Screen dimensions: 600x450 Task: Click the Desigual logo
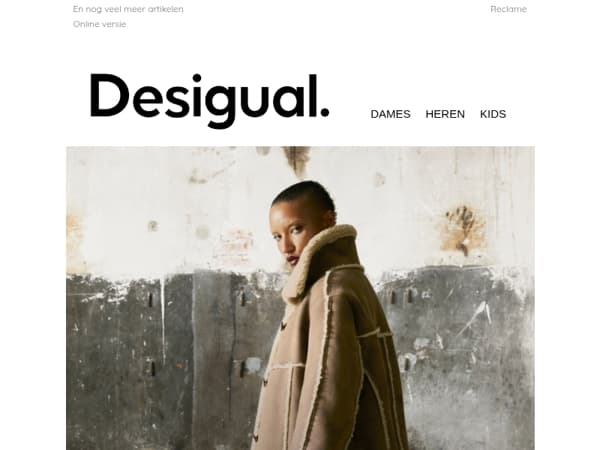point(209,100)
